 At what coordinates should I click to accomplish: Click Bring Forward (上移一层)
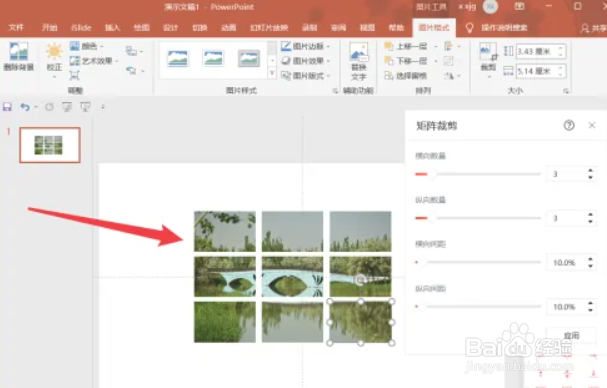406,46
